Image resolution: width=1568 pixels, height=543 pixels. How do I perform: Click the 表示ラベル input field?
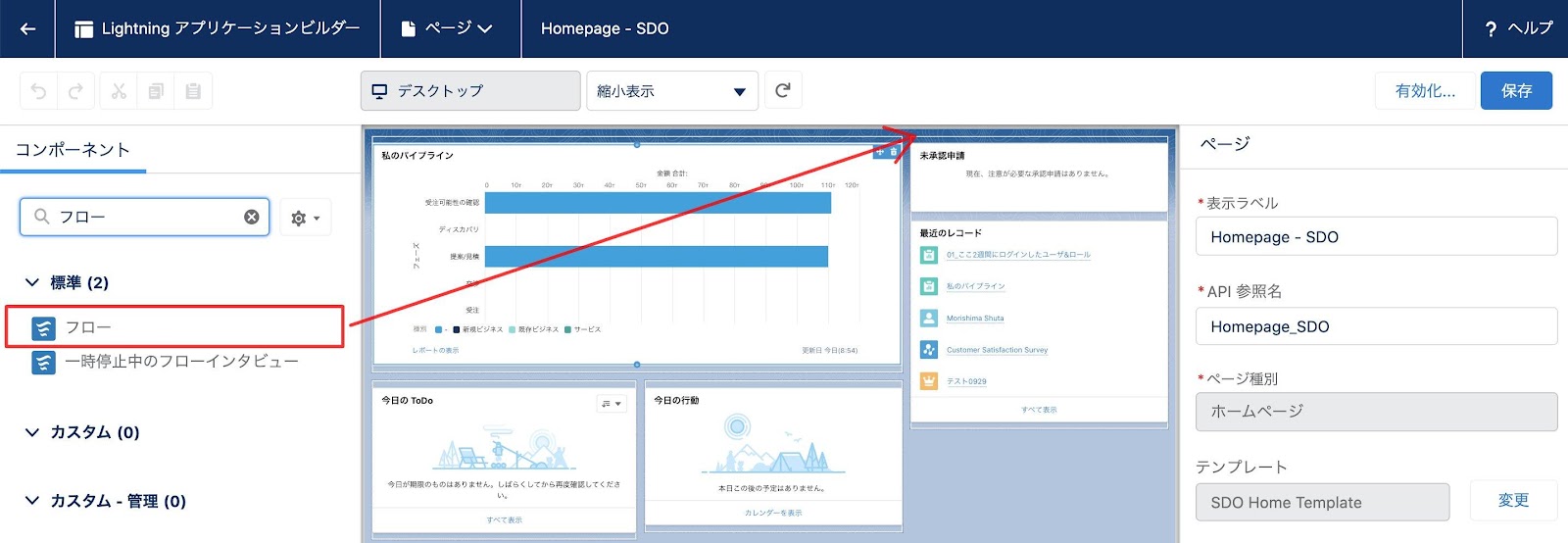[1376, 237]
